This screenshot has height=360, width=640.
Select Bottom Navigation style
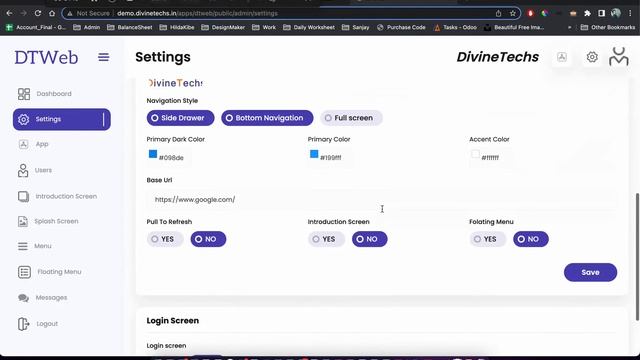(267, 118)
